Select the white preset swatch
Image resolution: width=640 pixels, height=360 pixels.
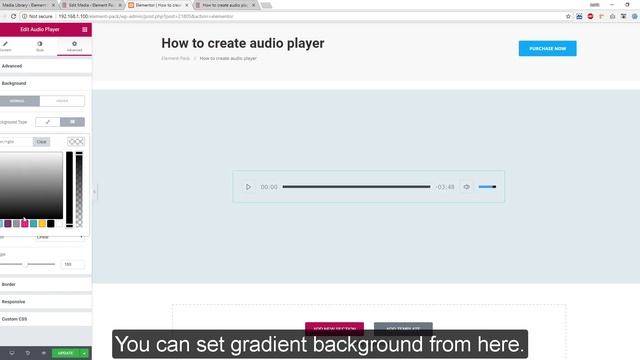(x=59, y=223)
